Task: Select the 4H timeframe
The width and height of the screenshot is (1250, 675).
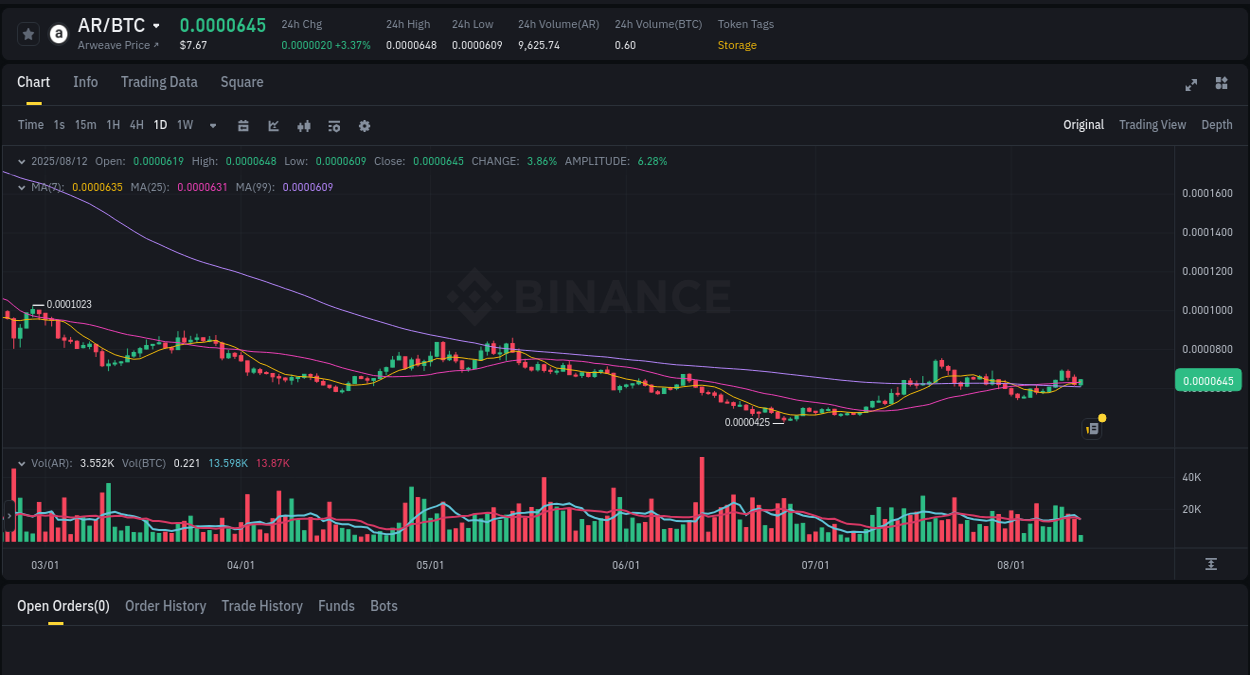Action: [136, 124]
